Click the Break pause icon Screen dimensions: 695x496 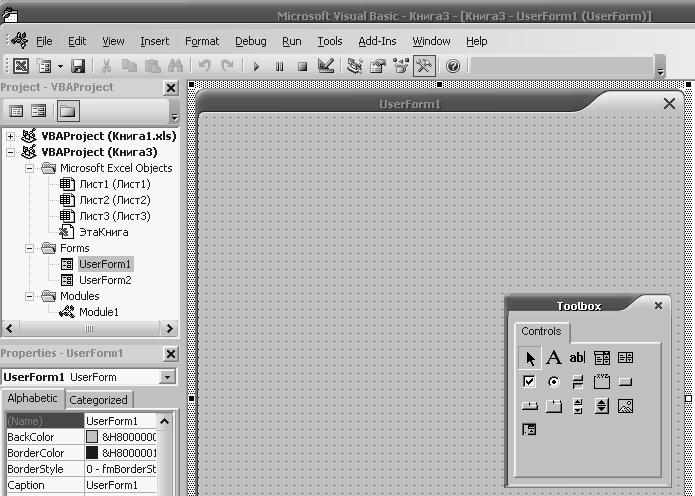click(279, 66)
